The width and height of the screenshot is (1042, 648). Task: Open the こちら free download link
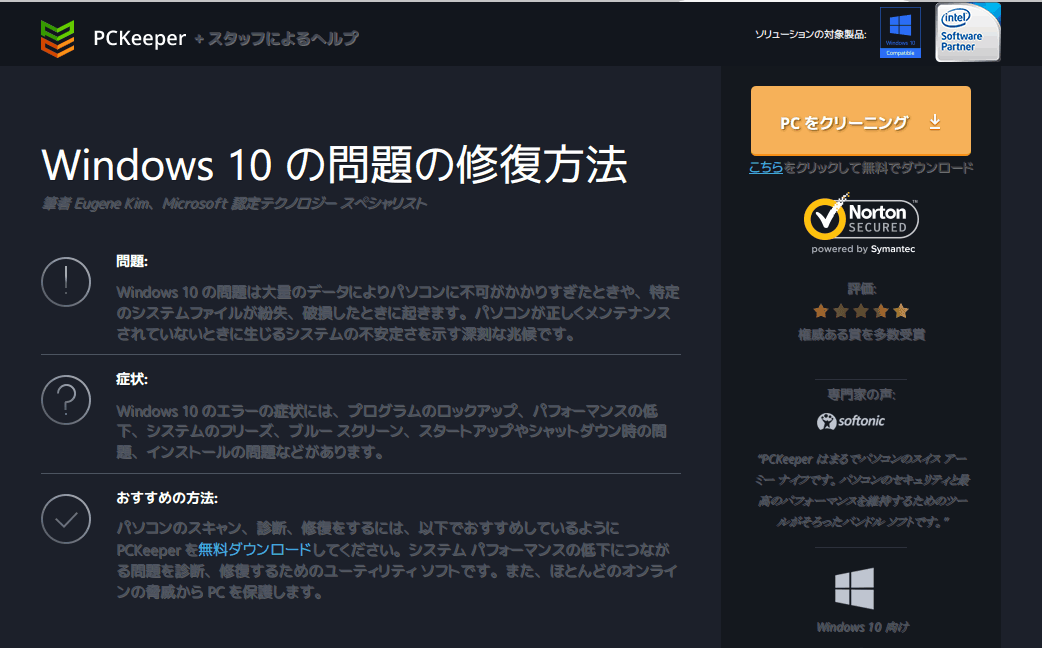(766, 167)
